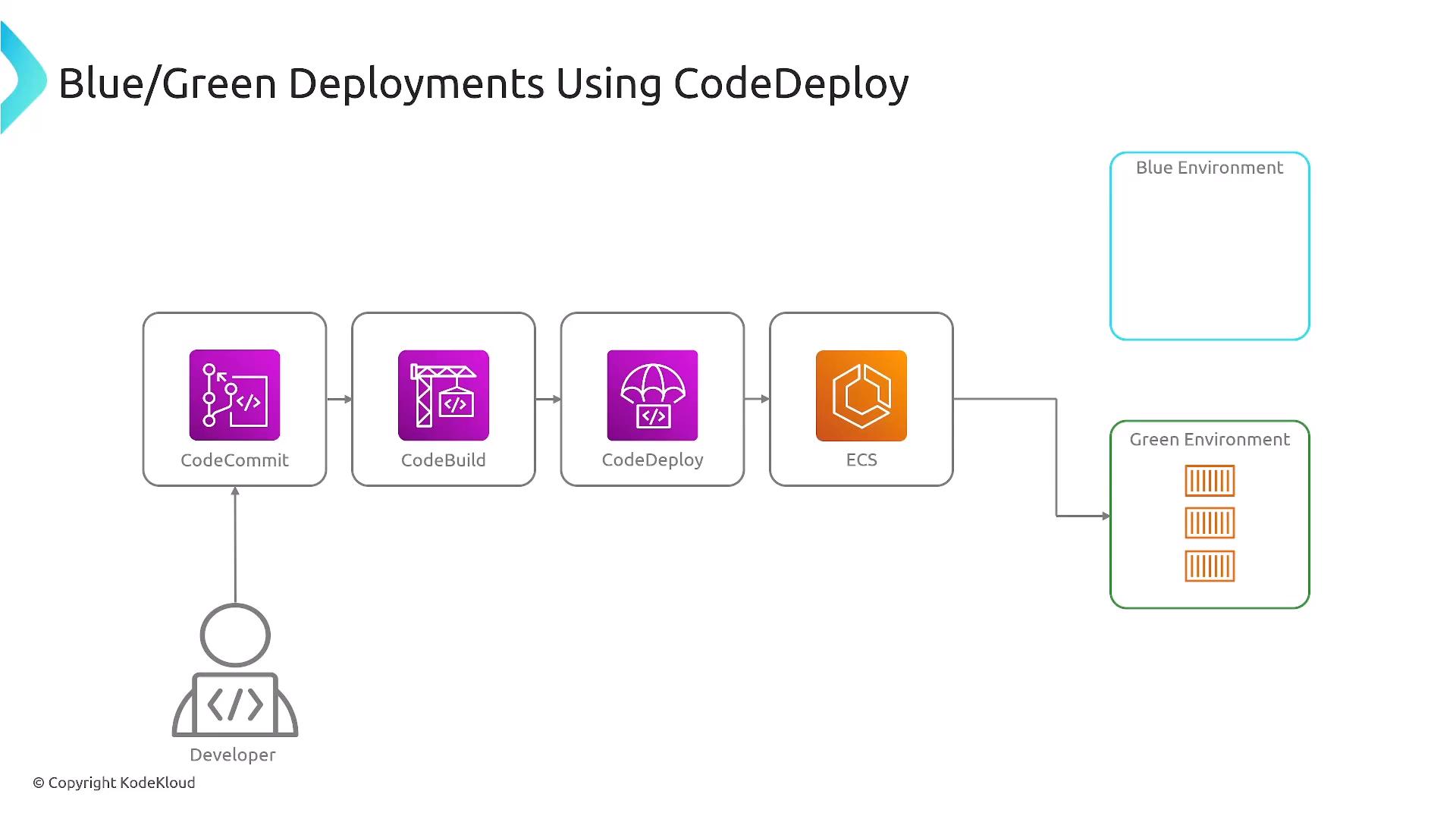Click the CodeBuild crane icon
1456x819 pixels.
click(444, 395)
